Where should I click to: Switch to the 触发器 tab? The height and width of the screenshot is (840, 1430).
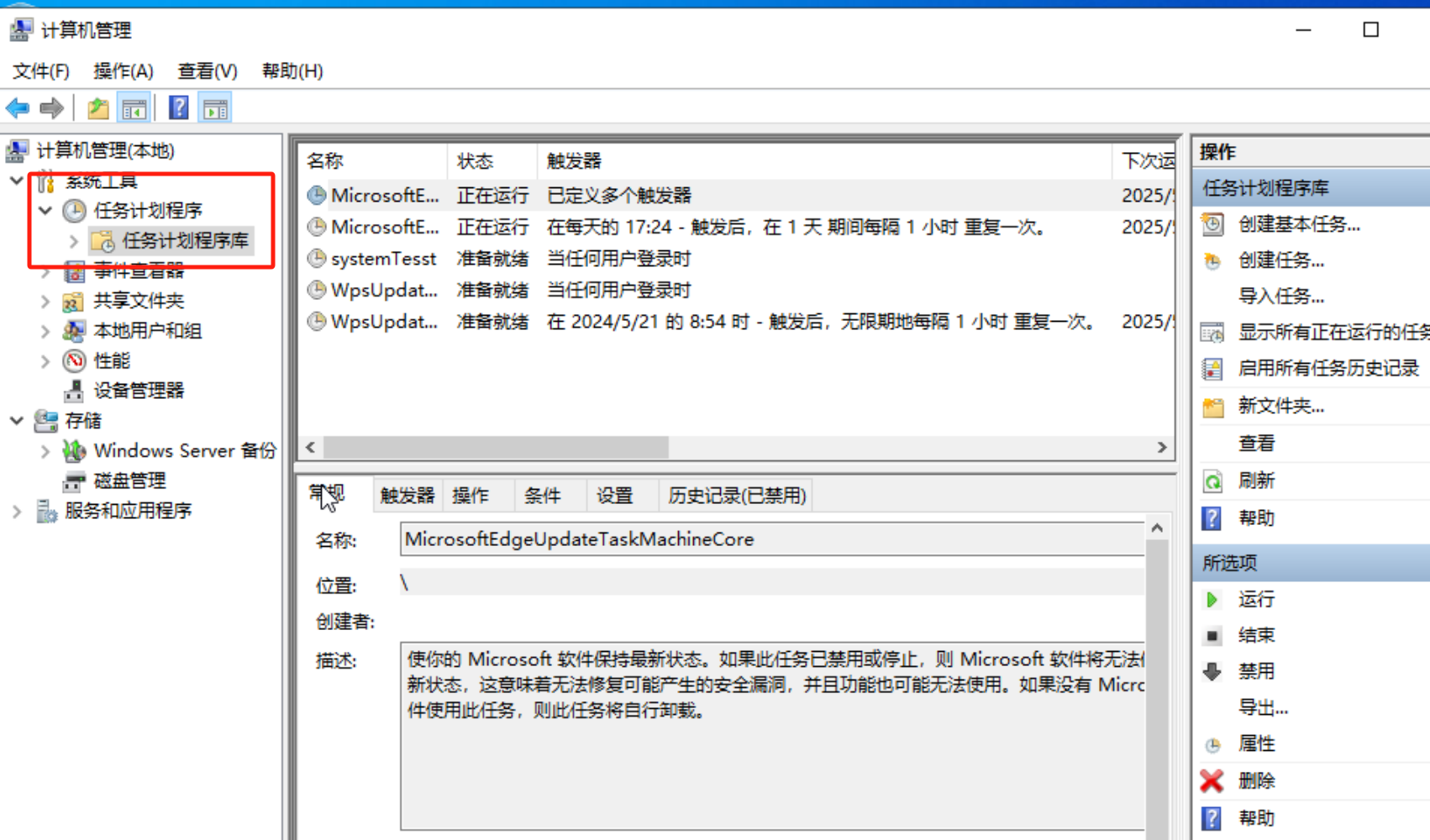click(406, 495)
